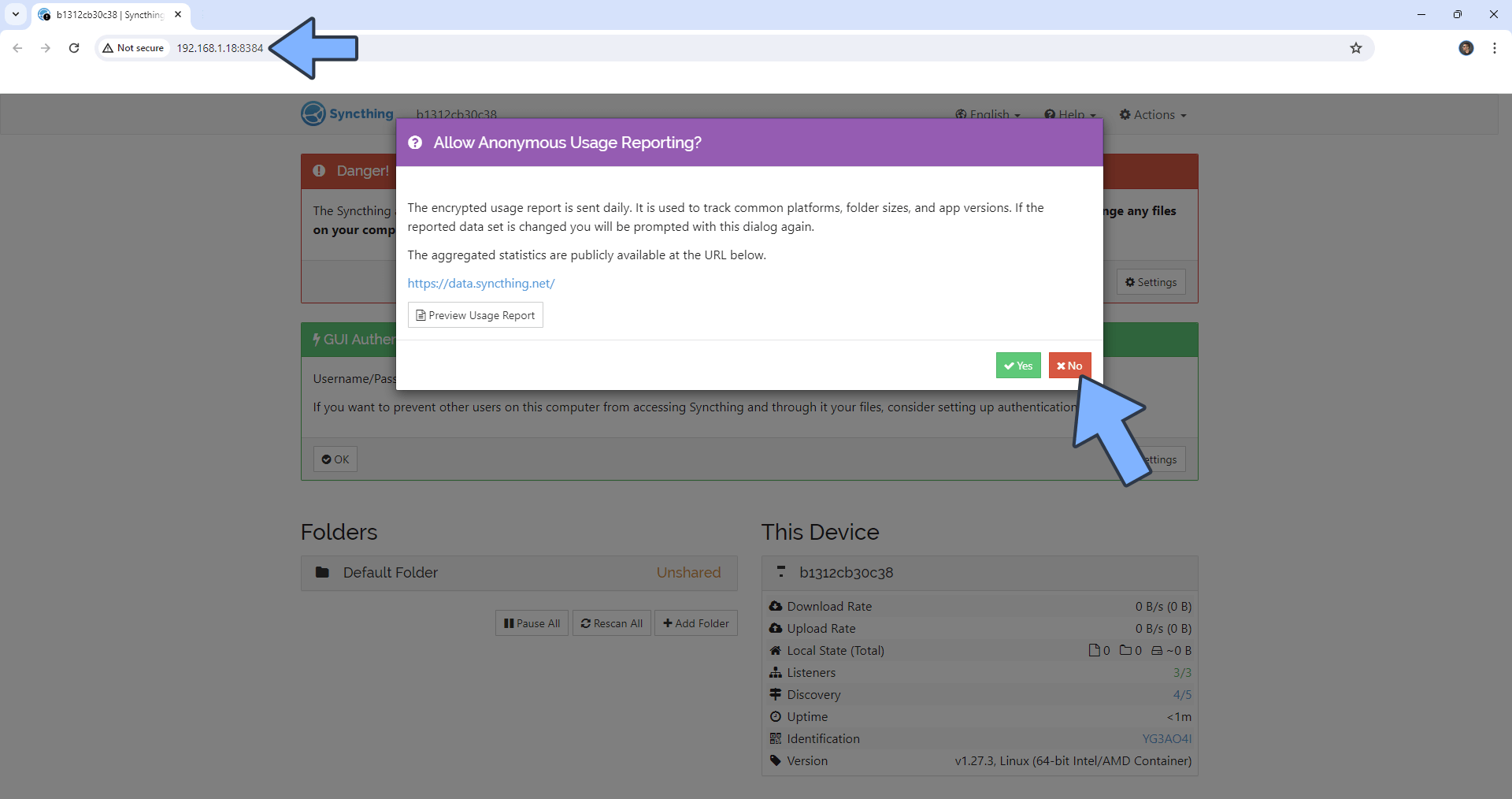Image resolution: width=1512 pixels, height=799 pixels.
Task: Click the Not secure warning chip
Action: 133,48
